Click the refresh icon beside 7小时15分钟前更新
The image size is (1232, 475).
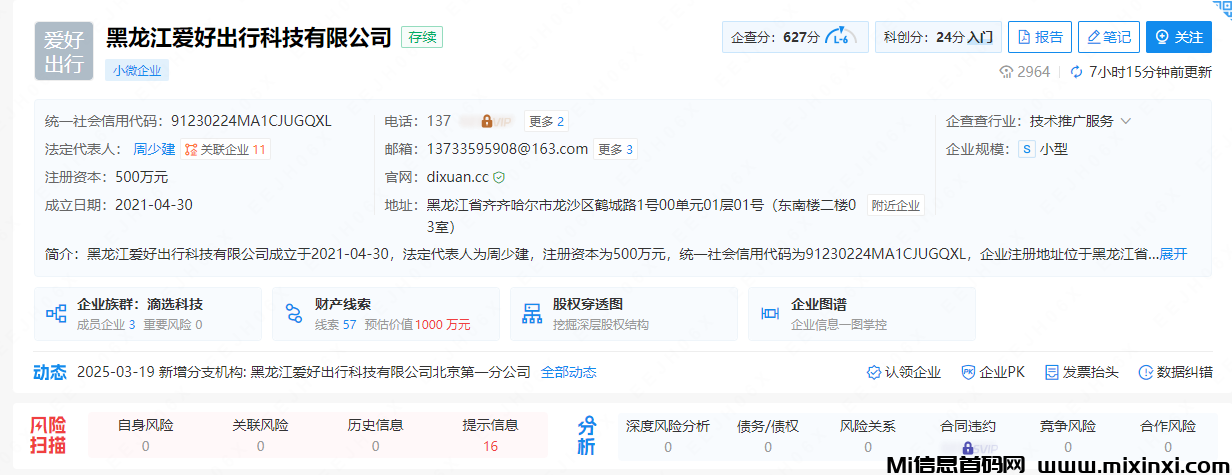pos(1077,72)
